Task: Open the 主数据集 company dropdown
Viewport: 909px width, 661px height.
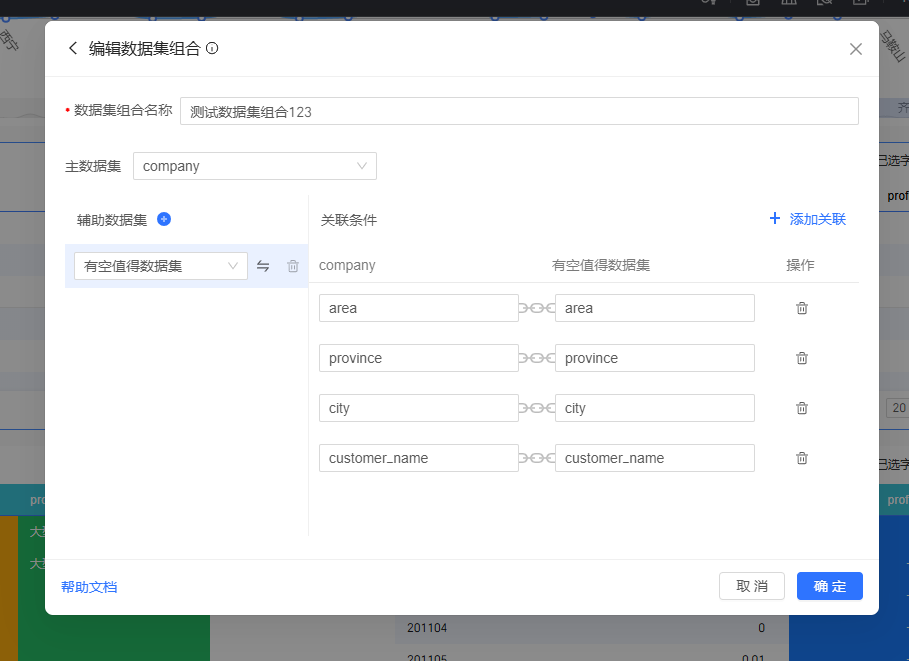Action: (x=255, y=166)
